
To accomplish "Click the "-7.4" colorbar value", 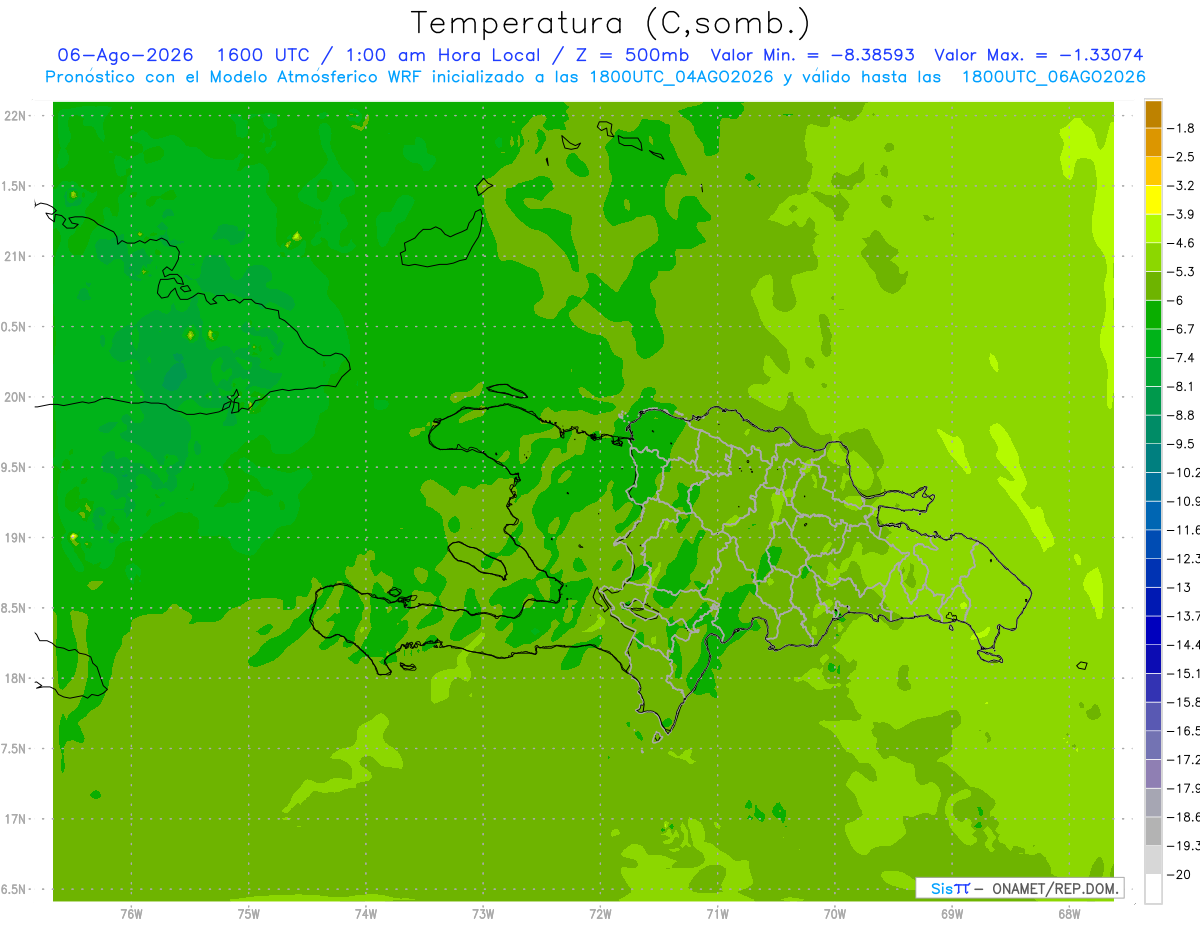I will tap(1183, 357).
